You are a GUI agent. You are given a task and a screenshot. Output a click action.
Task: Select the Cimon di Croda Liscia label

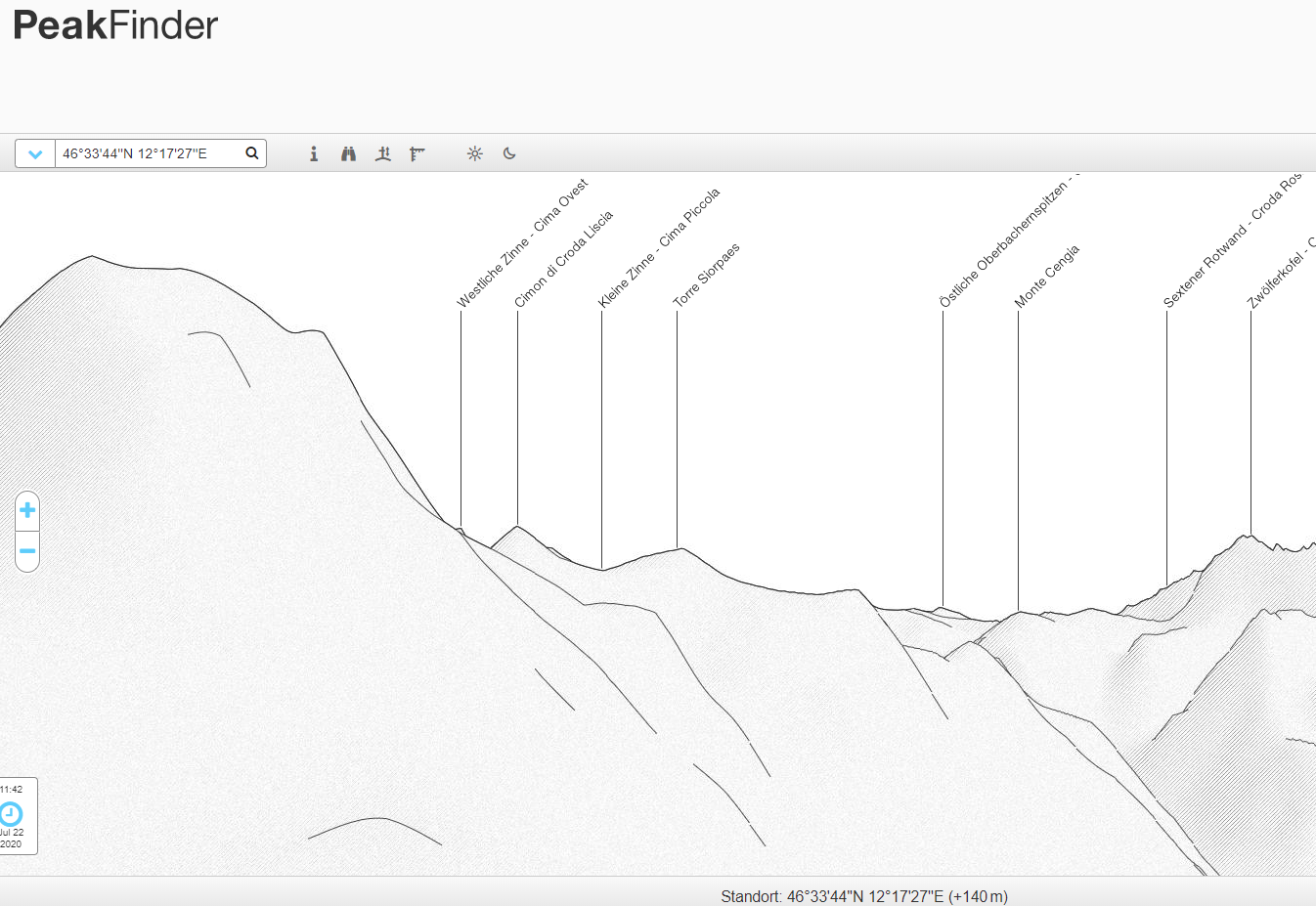(x=564, y=259)
